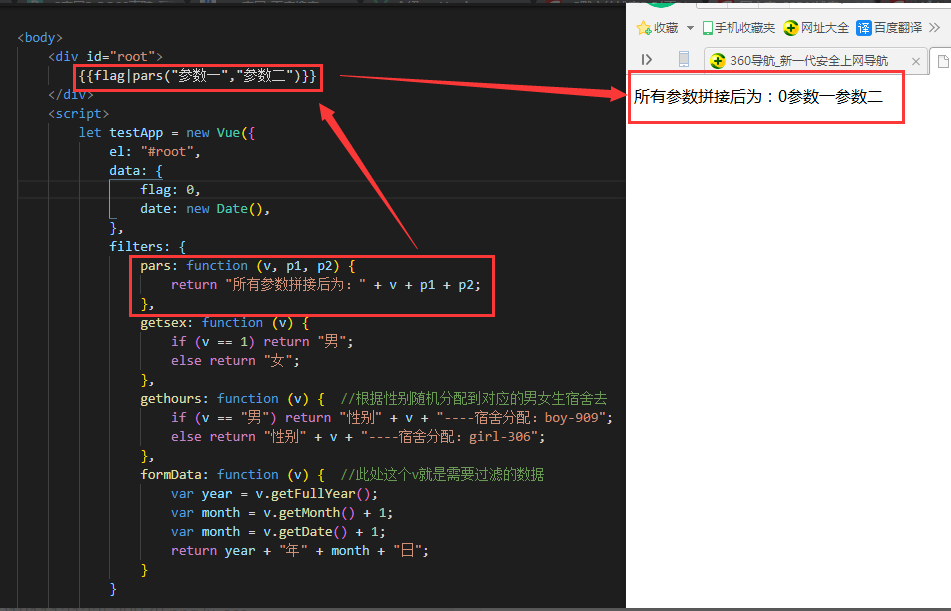951x611 pixels.
Task: Click the let testApp = new Vue({ line
Action: click(x=167, y=133)
